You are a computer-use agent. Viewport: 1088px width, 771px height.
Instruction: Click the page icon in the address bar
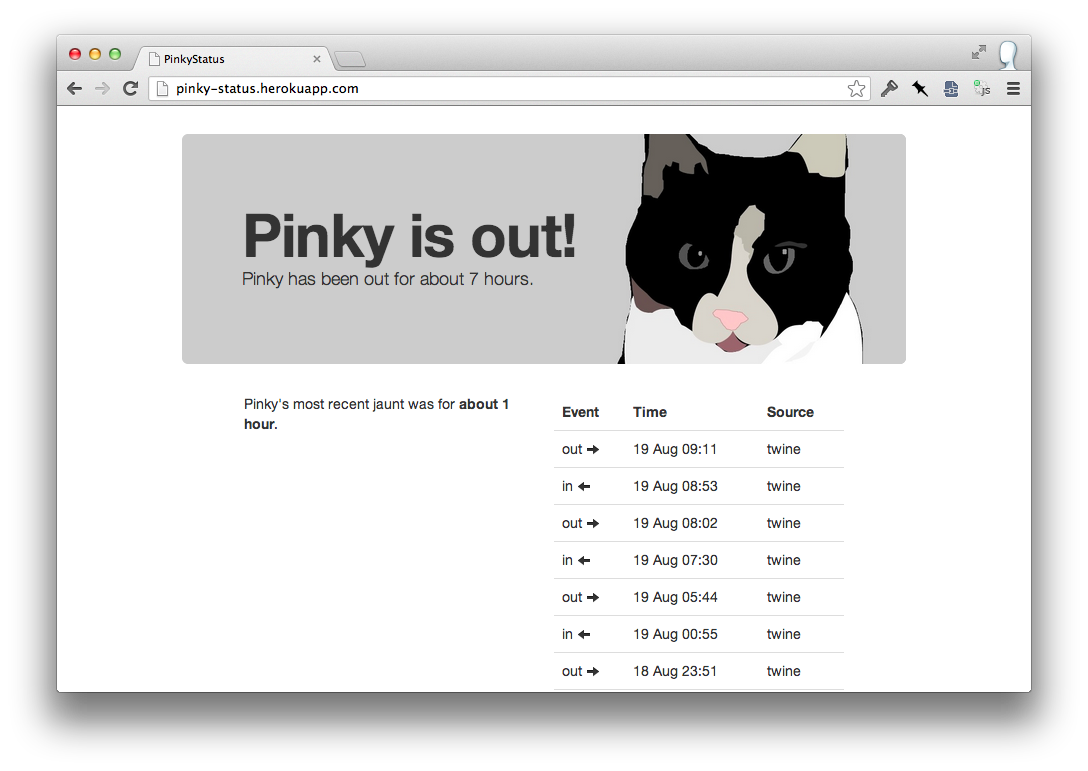pyautogui.click(x=162, y=89)
